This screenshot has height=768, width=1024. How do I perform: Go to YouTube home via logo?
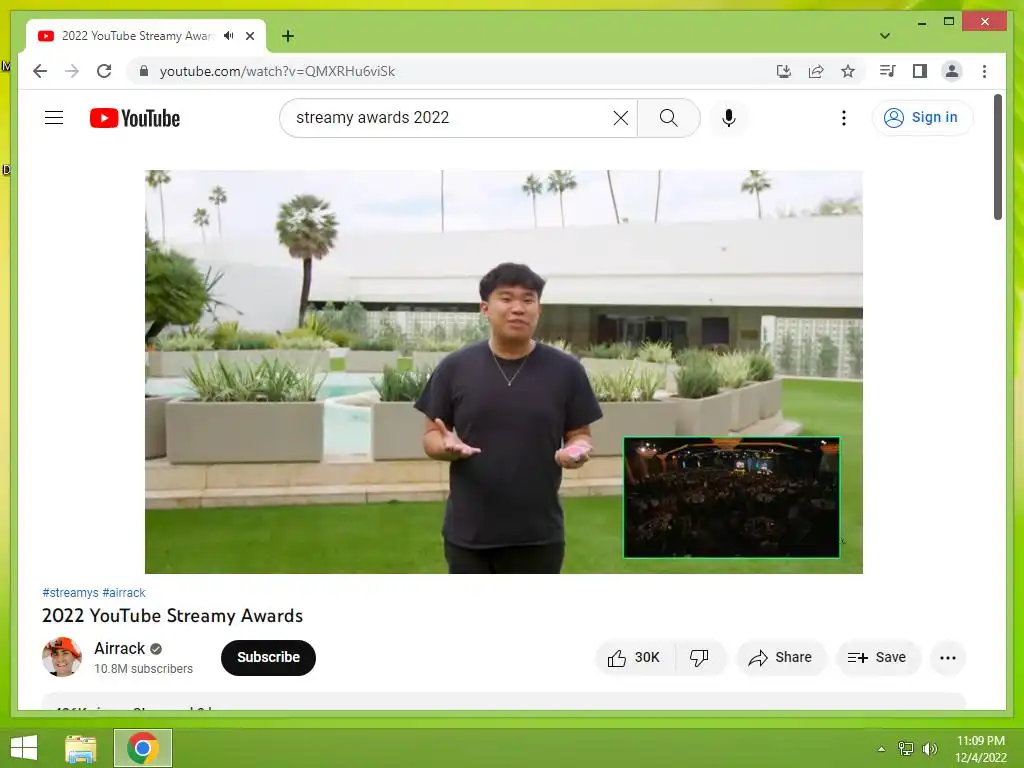135,118
